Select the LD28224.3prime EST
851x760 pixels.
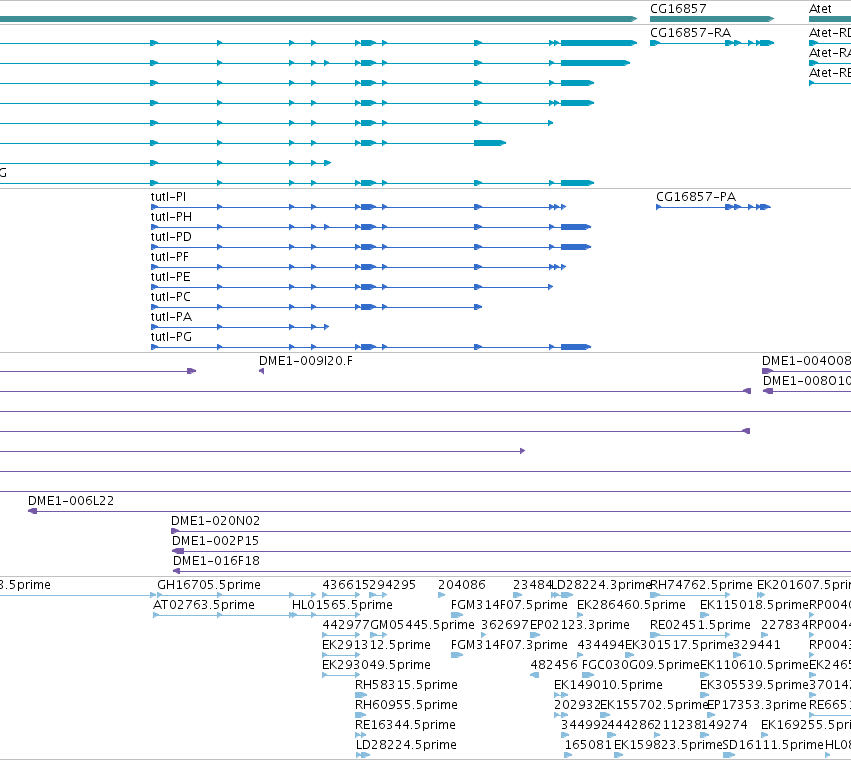click(562, 596)
